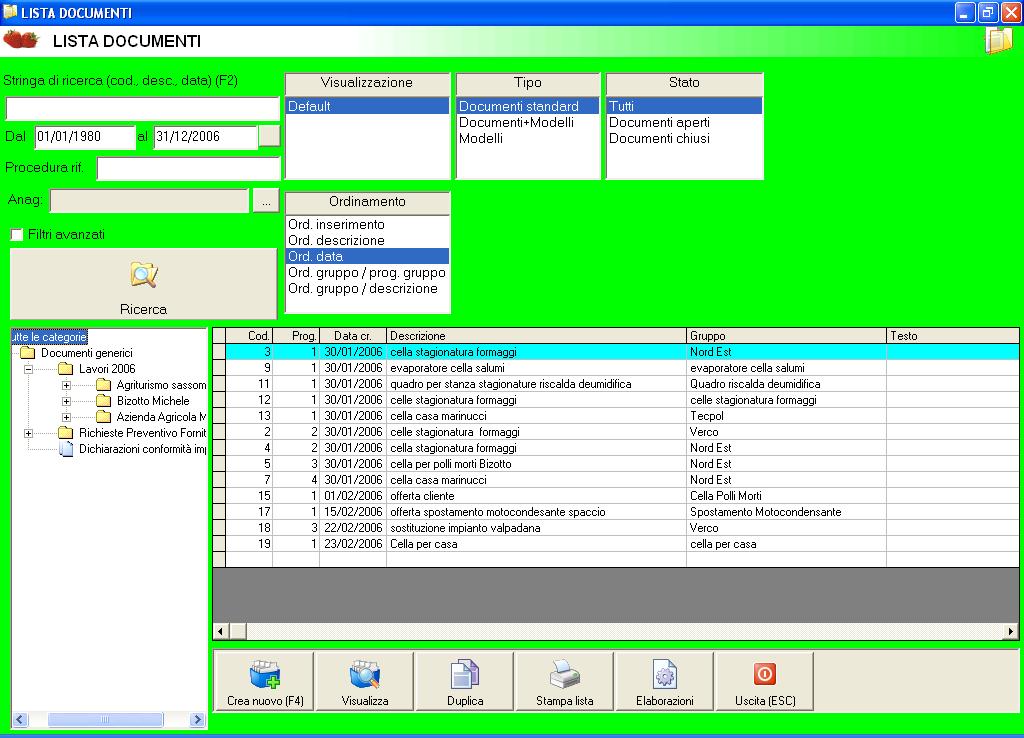Select Documenti+Modelli in Tipo list
Image resolution: width=1024 pixels, height=738 pixels.
tap(528, 122)
